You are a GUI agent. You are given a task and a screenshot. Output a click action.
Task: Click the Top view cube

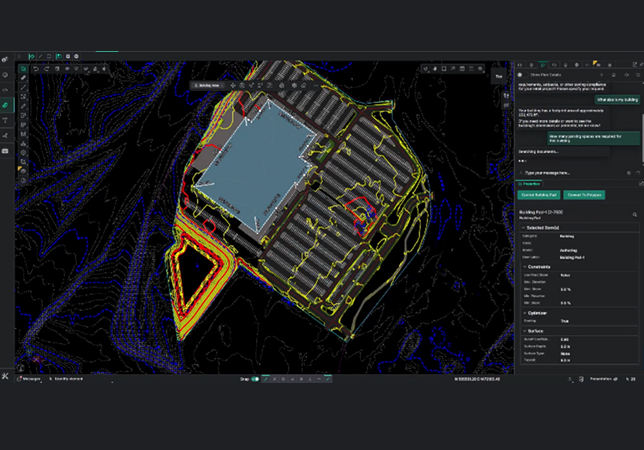tap(499, 76)
